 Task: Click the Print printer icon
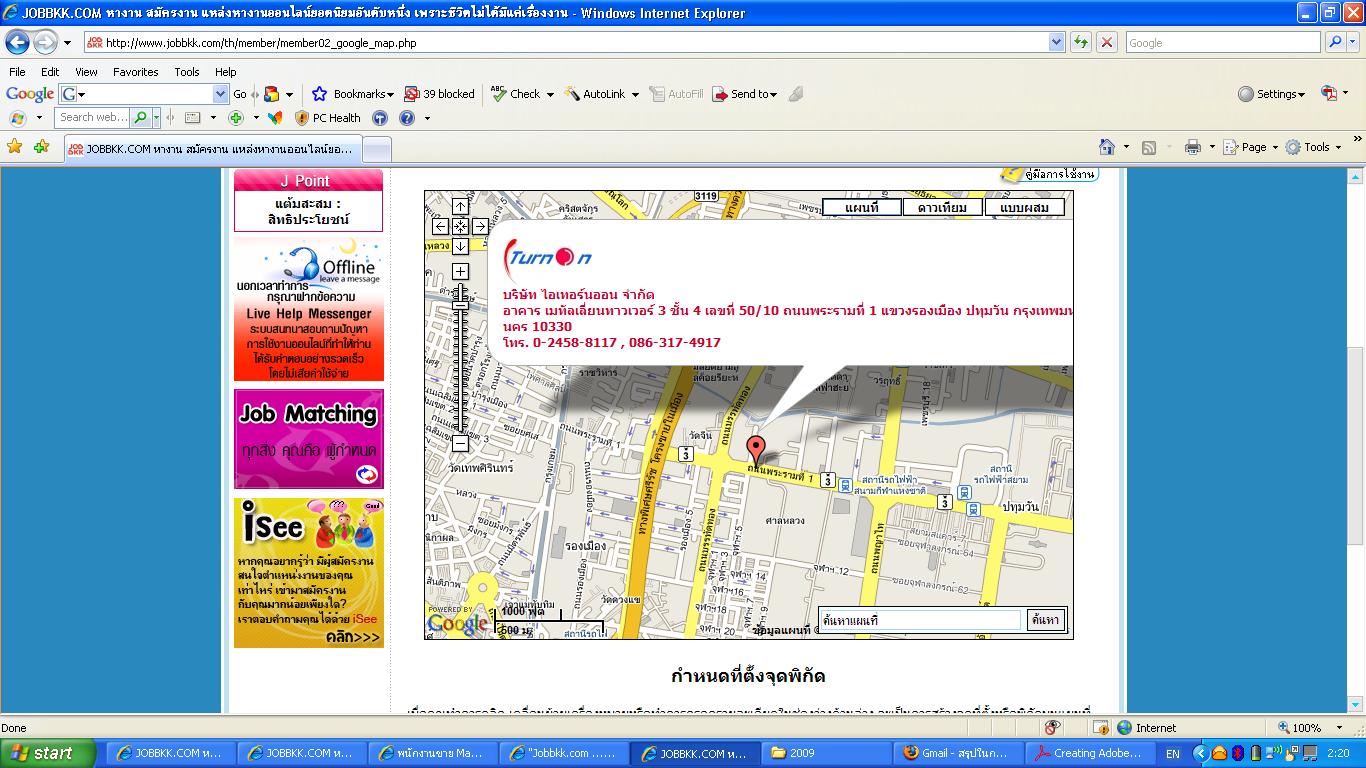point(1192,147)
